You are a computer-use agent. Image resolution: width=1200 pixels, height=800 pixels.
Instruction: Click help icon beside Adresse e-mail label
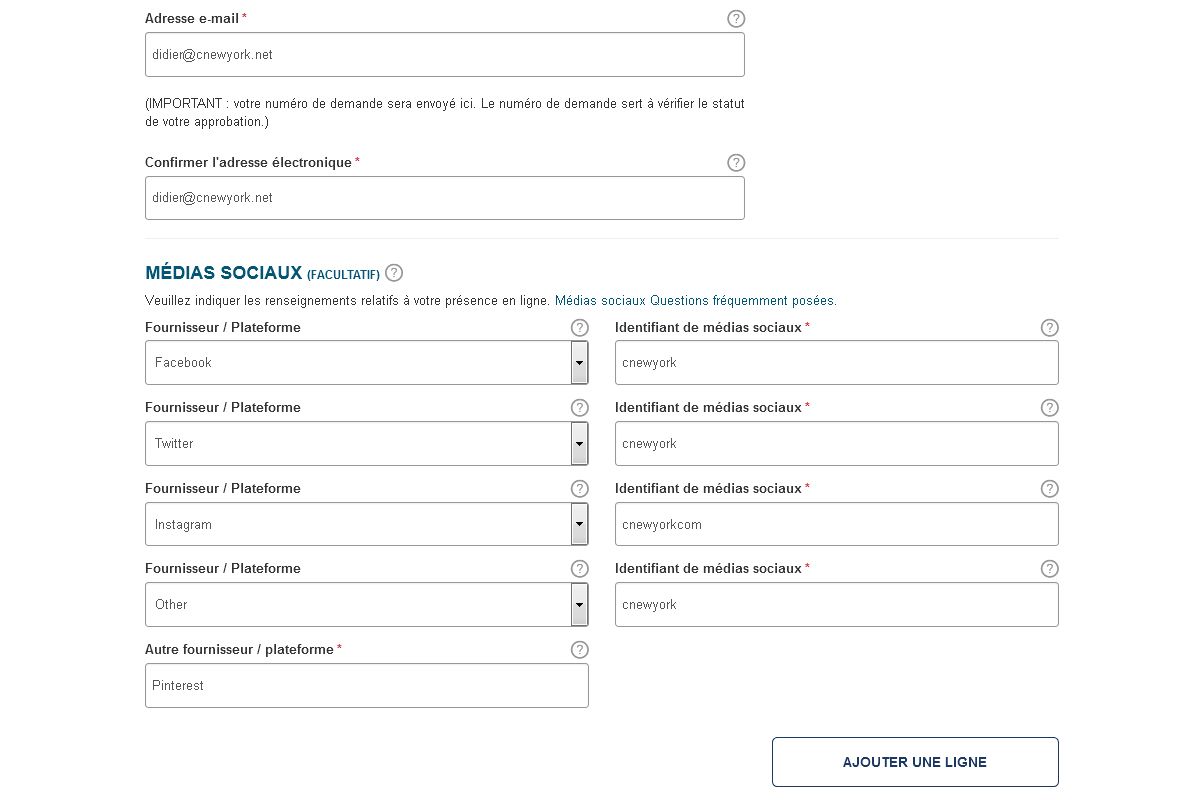click(x=736, y=18)
